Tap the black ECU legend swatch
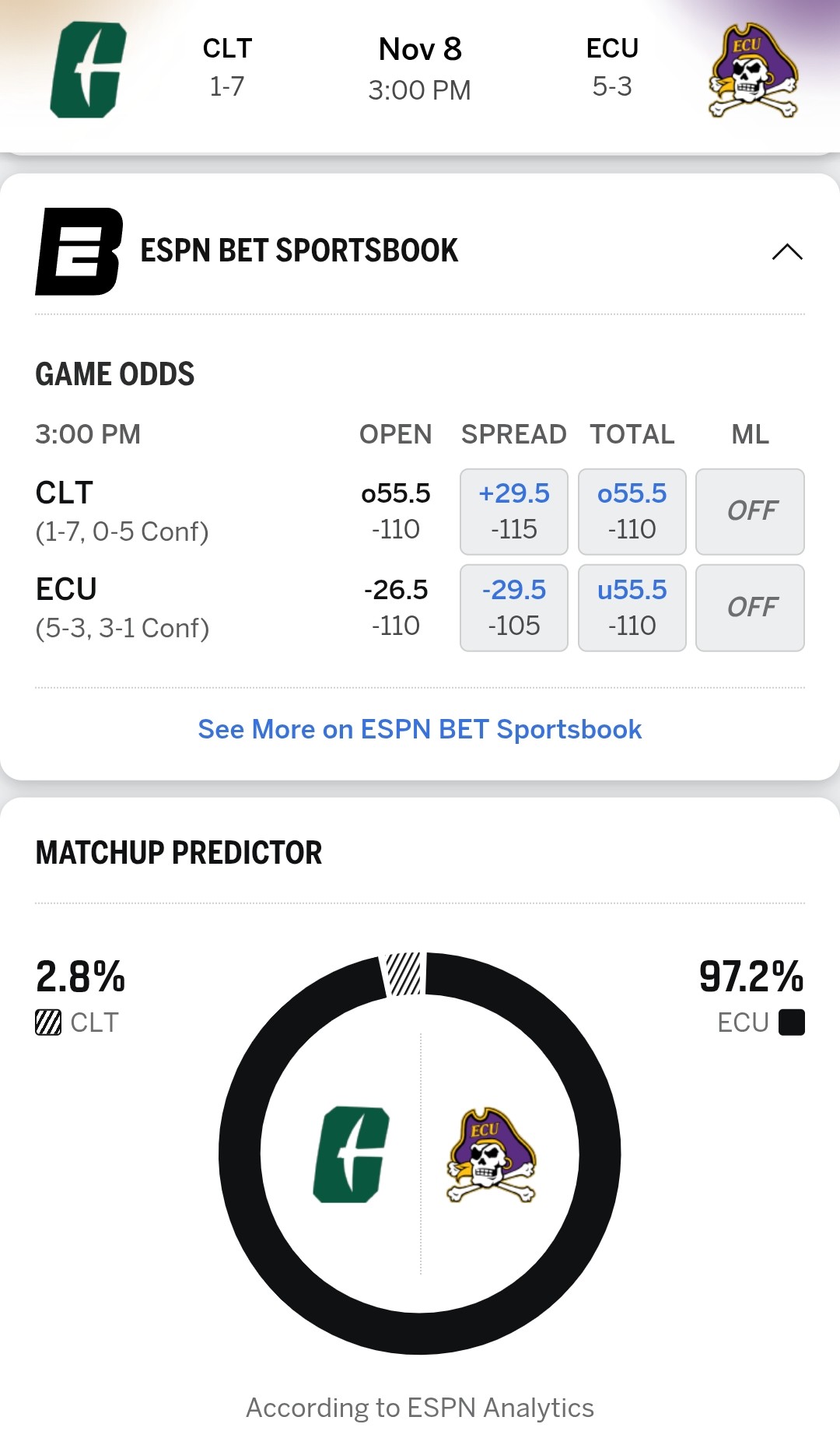The image size is (840, 1452). 791,1022
